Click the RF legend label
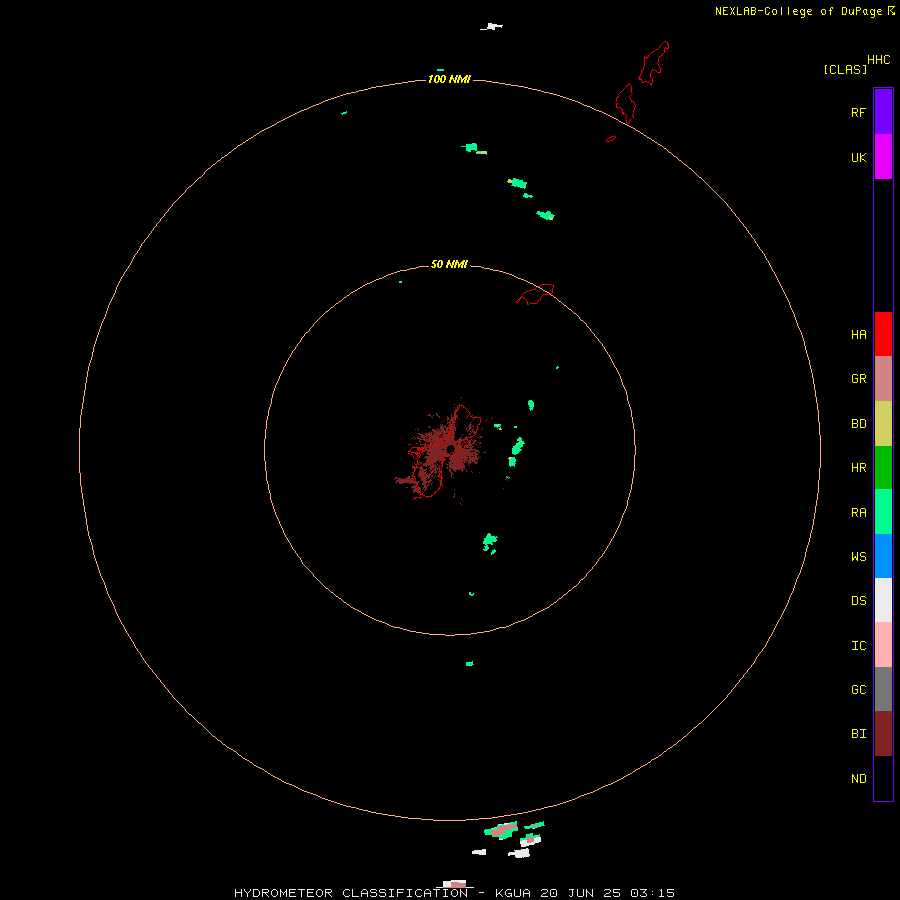Image resolution: width=900 pixels, height=900 pixels. (858, 112)
